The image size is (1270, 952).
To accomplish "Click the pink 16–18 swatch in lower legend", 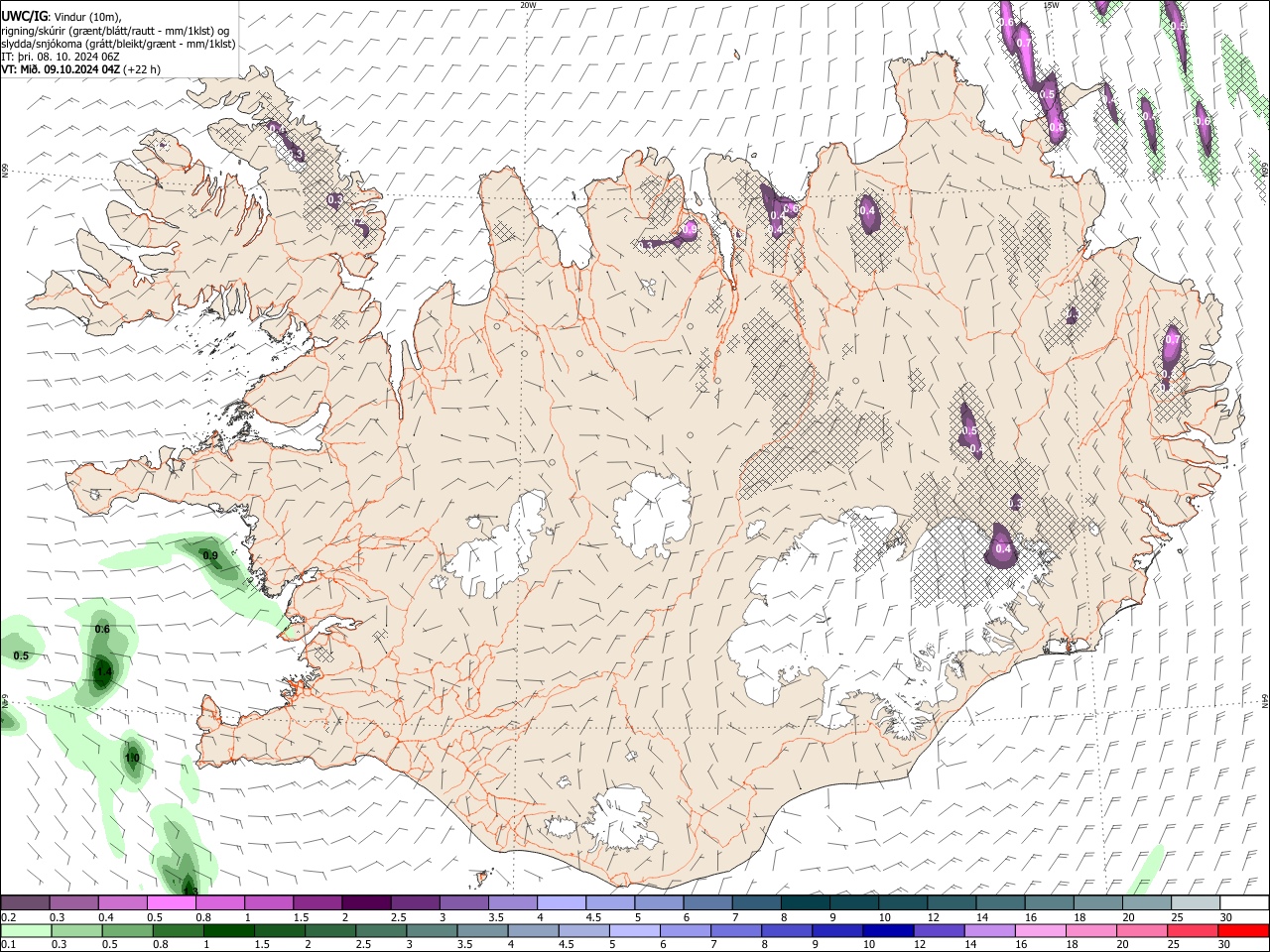I will tap(1040, 930).
